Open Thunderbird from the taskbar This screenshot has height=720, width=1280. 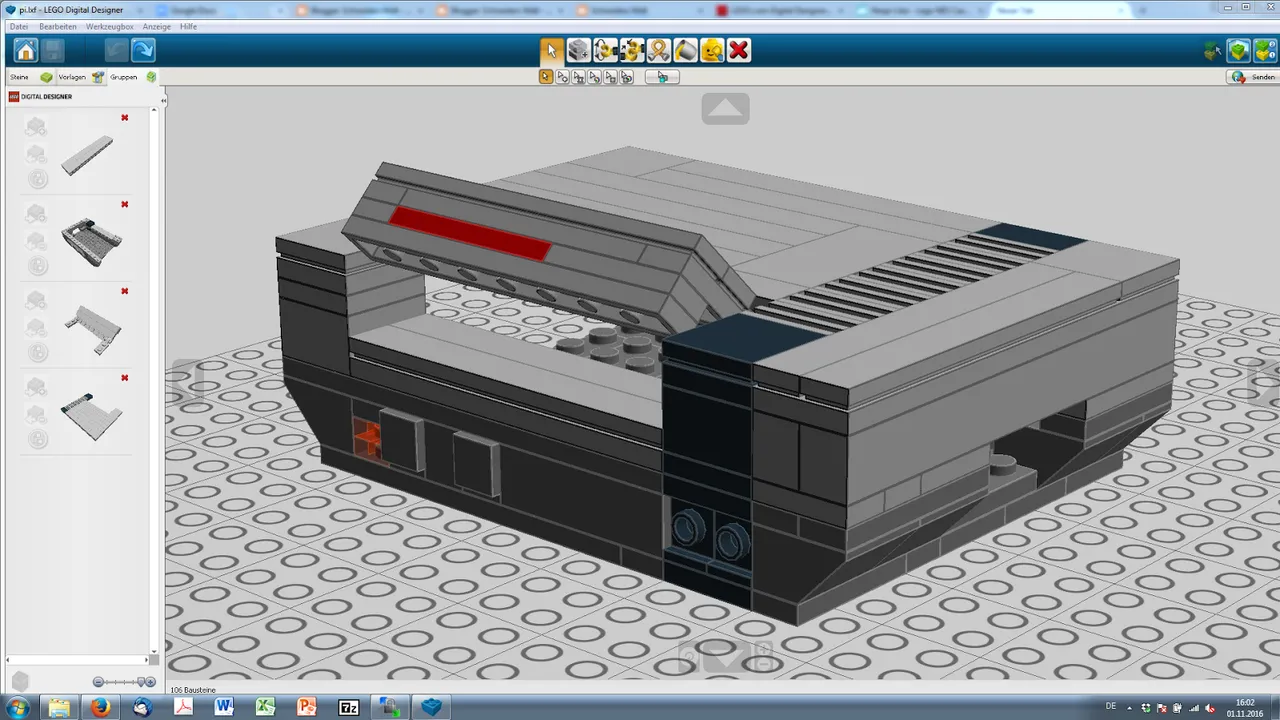[x=142, y=707]
